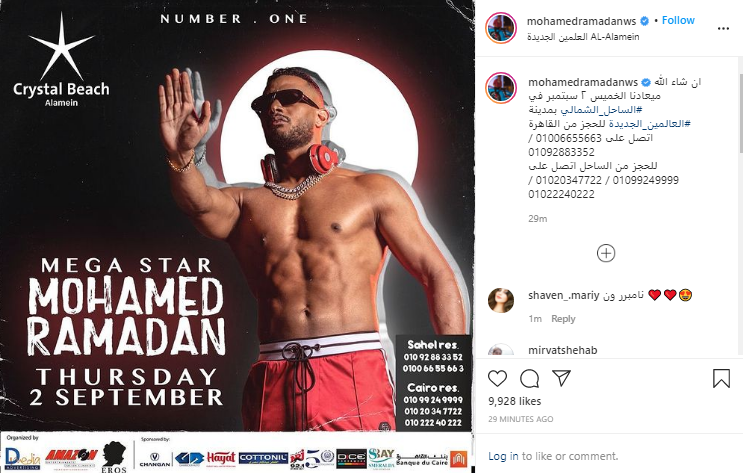Share post via the paper plane icon
Viewport: 743px width, 473px height.
562,378
